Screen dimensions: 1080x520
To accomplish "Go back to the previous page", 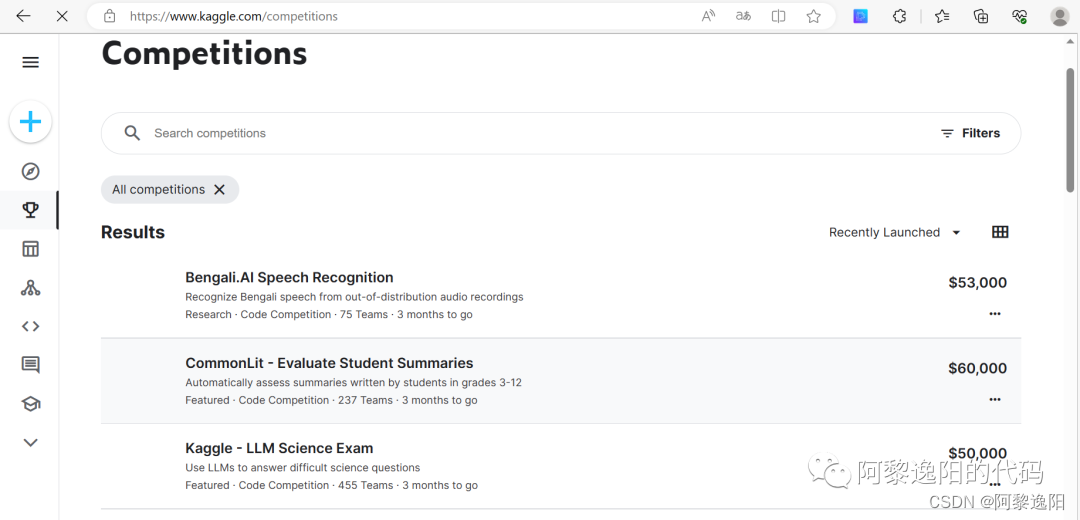I will click(x=23, y=16).
